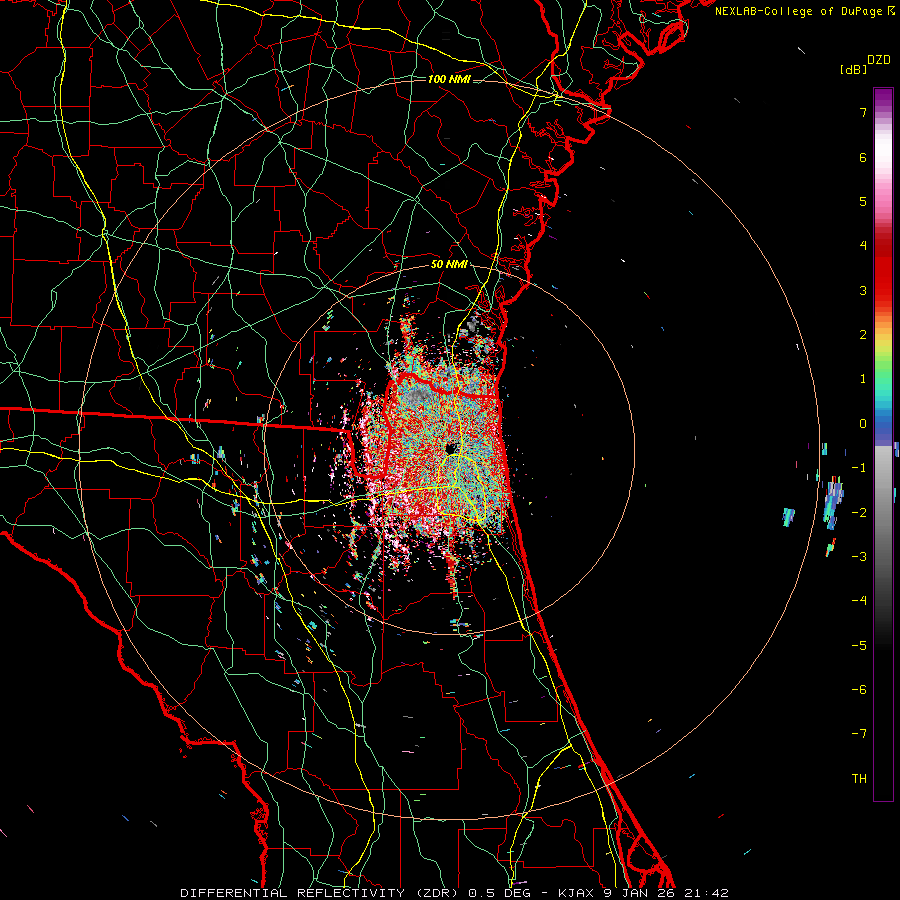Click the 9 JAN 26 date text
Viewport: 900px width, 900px height.
(x=639, y=893)
